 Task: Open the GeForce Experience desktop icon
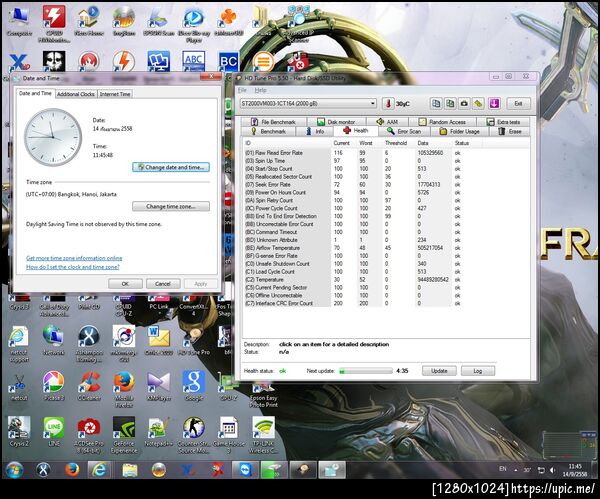click(x=124, y=435)
